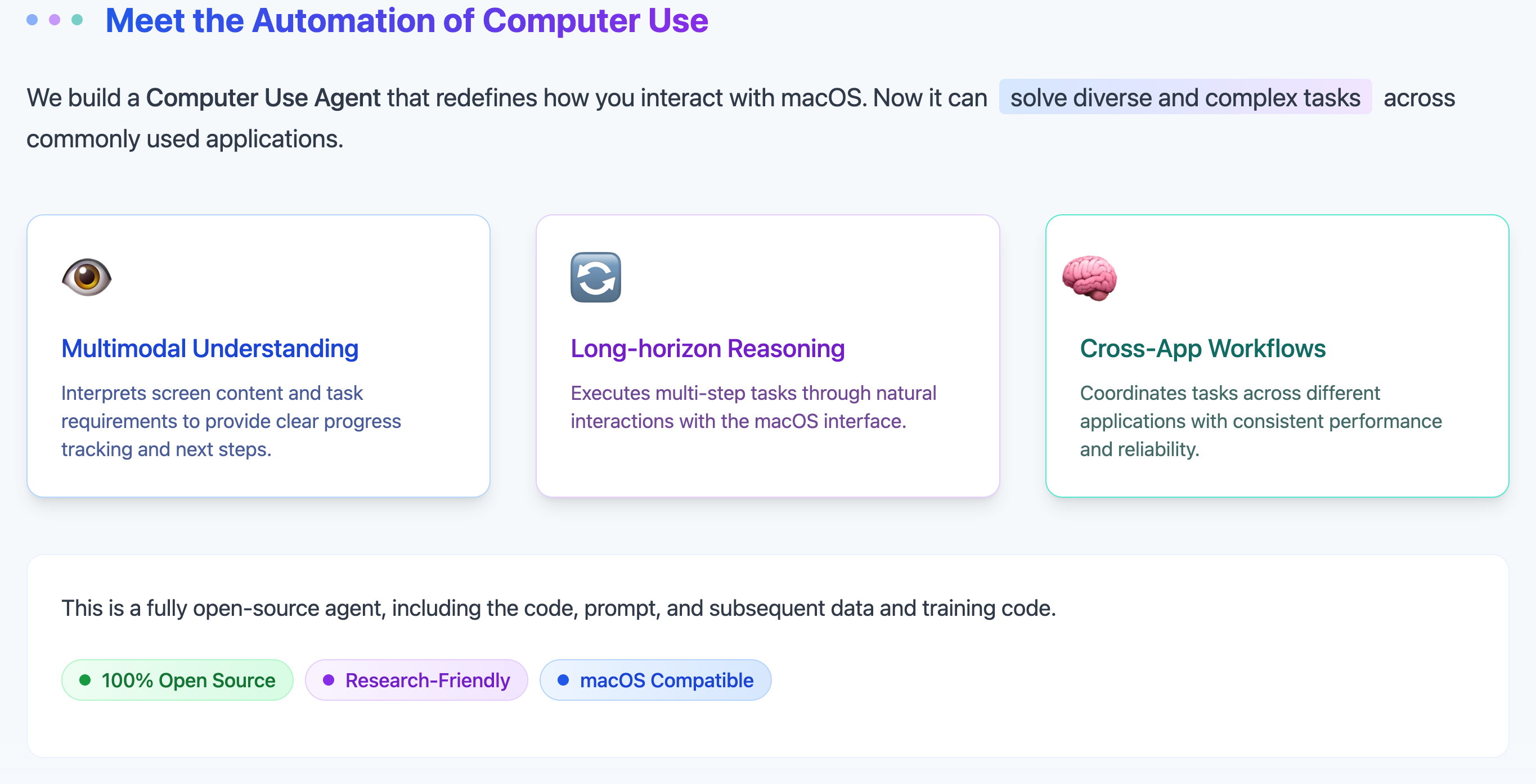Viewport: 1536px width, 784px height.
Task: Click purple dot in Research-Friendly badge
Action: point(329,679)
